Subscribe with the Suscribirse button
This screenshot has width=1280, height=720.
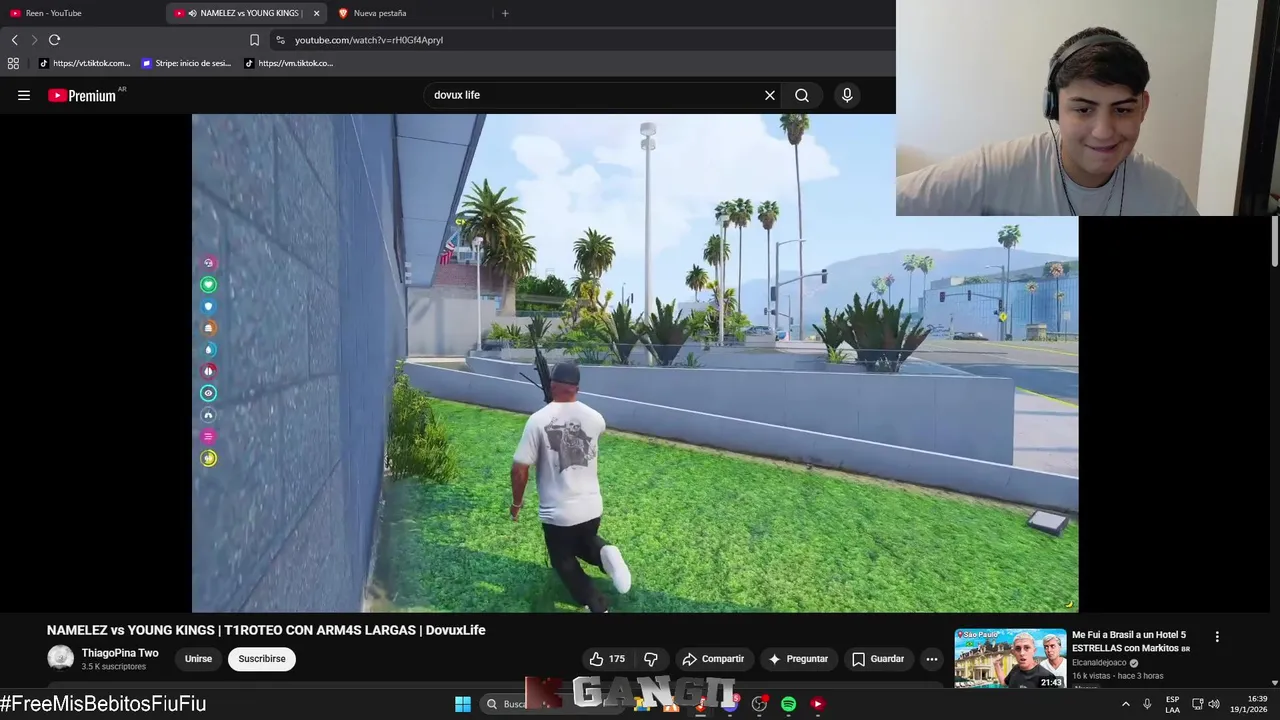[x=262, y=659]
